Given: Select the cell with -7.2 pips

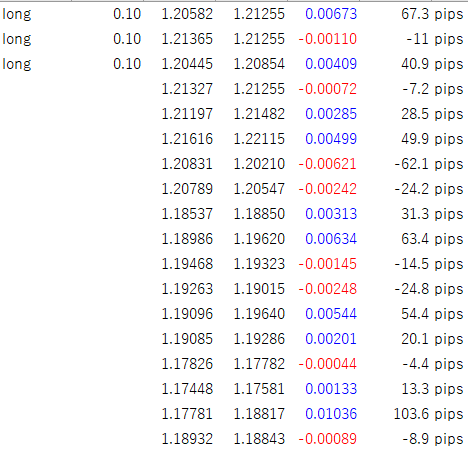Looking at the screenshot, I should pyautogui.click(x=433, y=89).
